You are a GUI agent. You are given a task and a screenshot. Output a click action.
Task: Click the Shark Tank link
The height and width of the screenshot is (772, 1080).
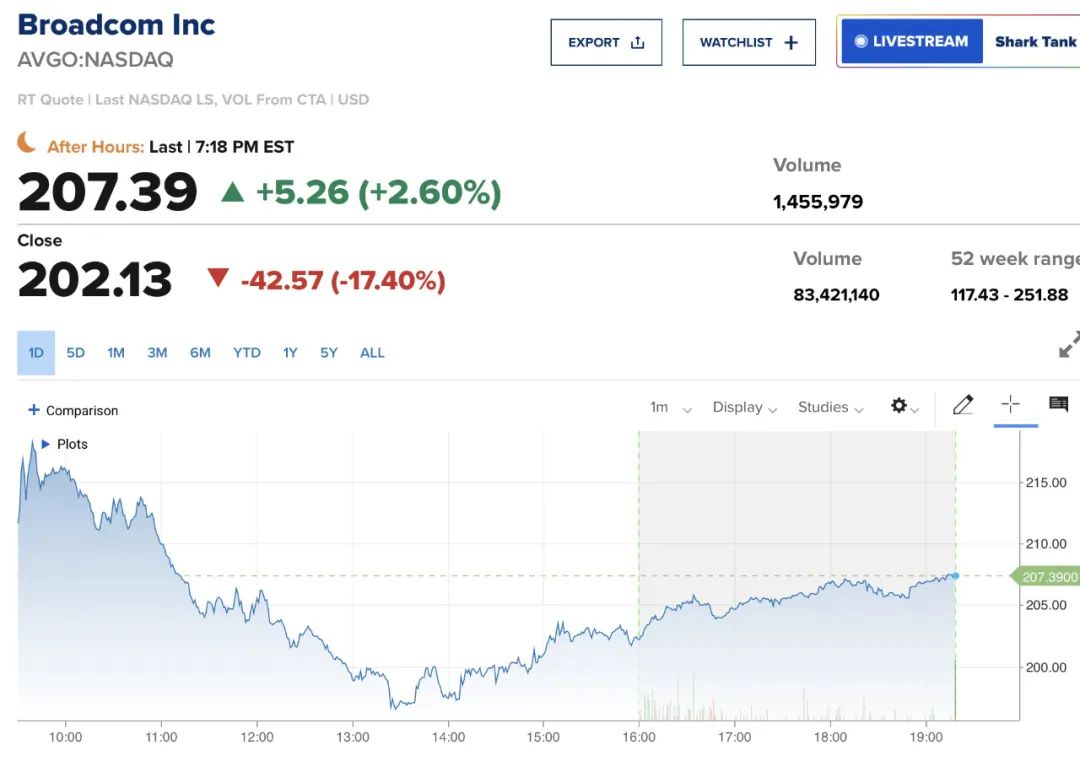pyautogui.click(x=1035, y=42)
